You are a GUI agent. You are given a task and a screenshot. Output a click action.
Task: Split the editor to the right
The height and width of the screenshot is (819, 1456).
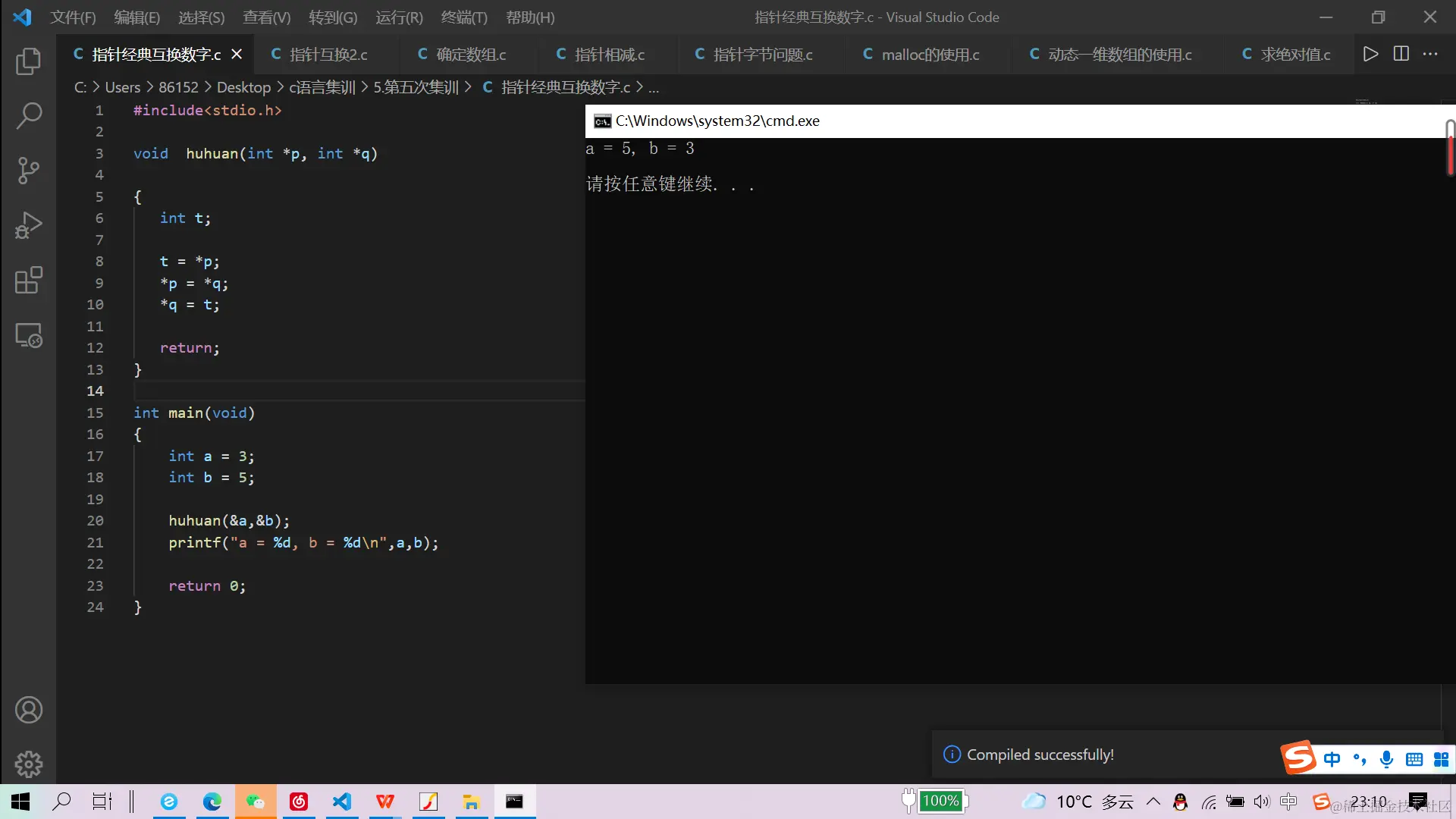tap(1401, 54)
